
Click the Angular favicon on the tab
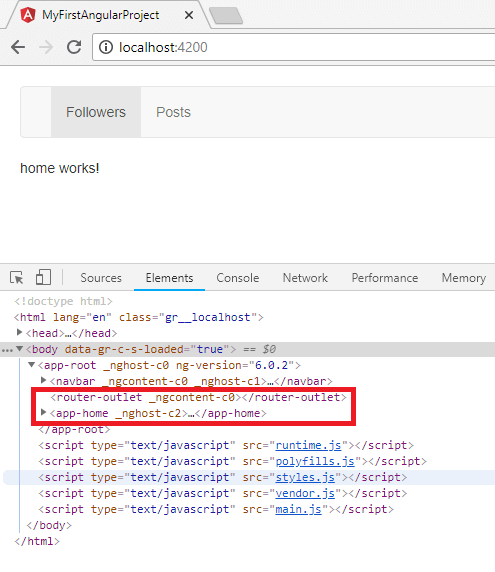[x=28, y=15]
